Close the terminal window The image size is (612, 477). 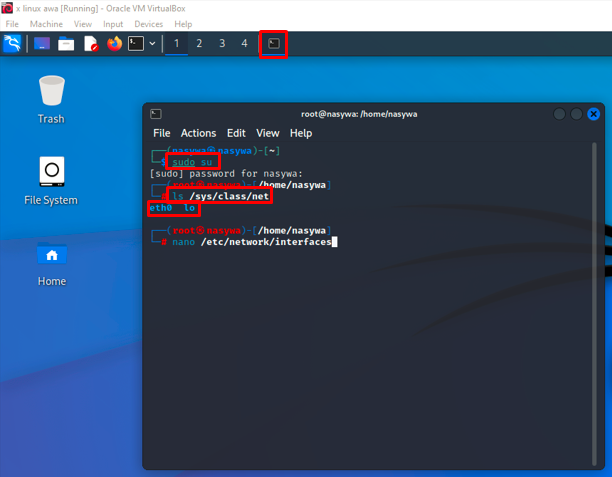594,114
